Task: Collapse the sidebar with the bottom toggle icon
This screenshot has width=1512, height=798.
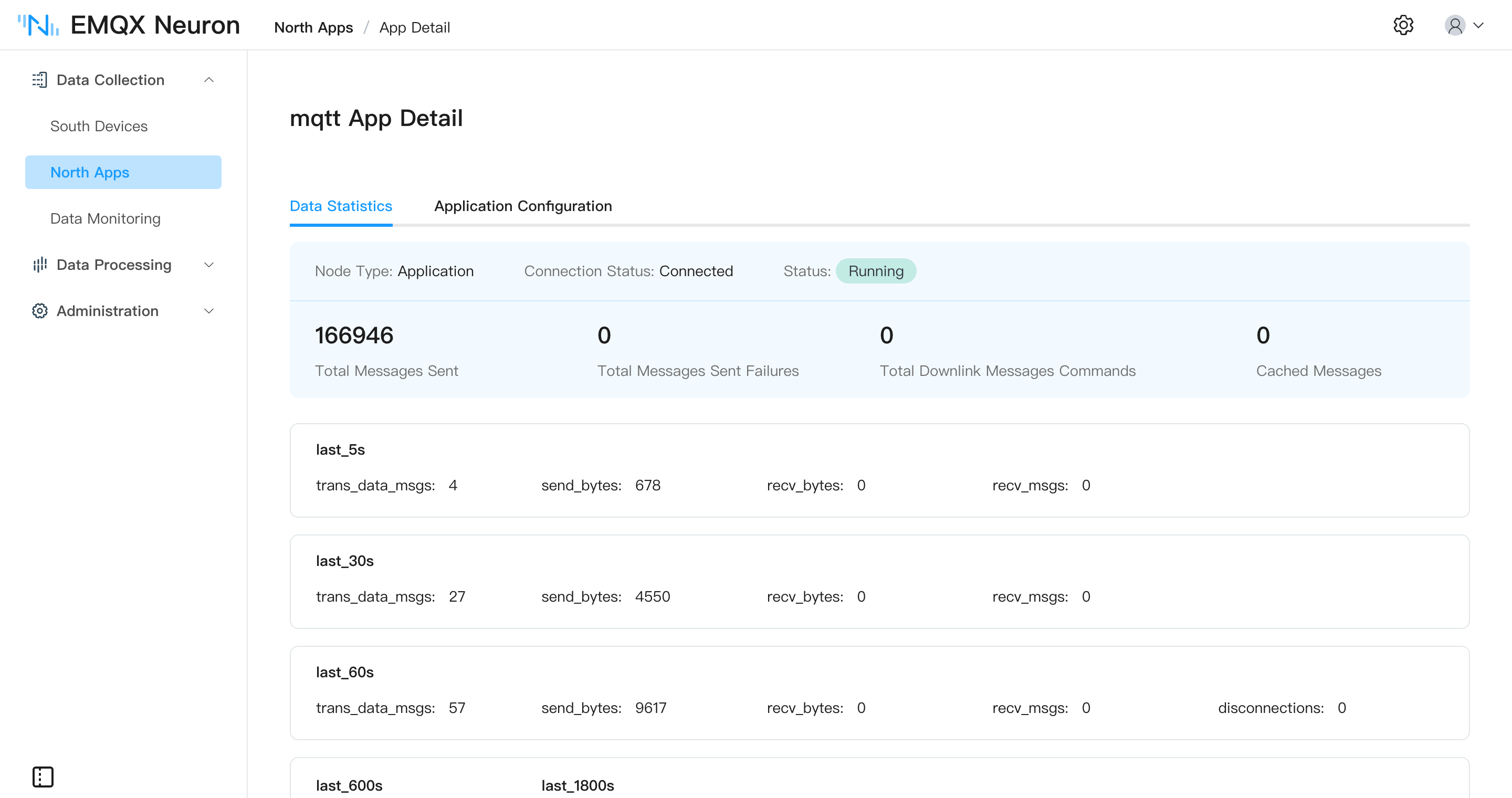Action: pos(43,776)
